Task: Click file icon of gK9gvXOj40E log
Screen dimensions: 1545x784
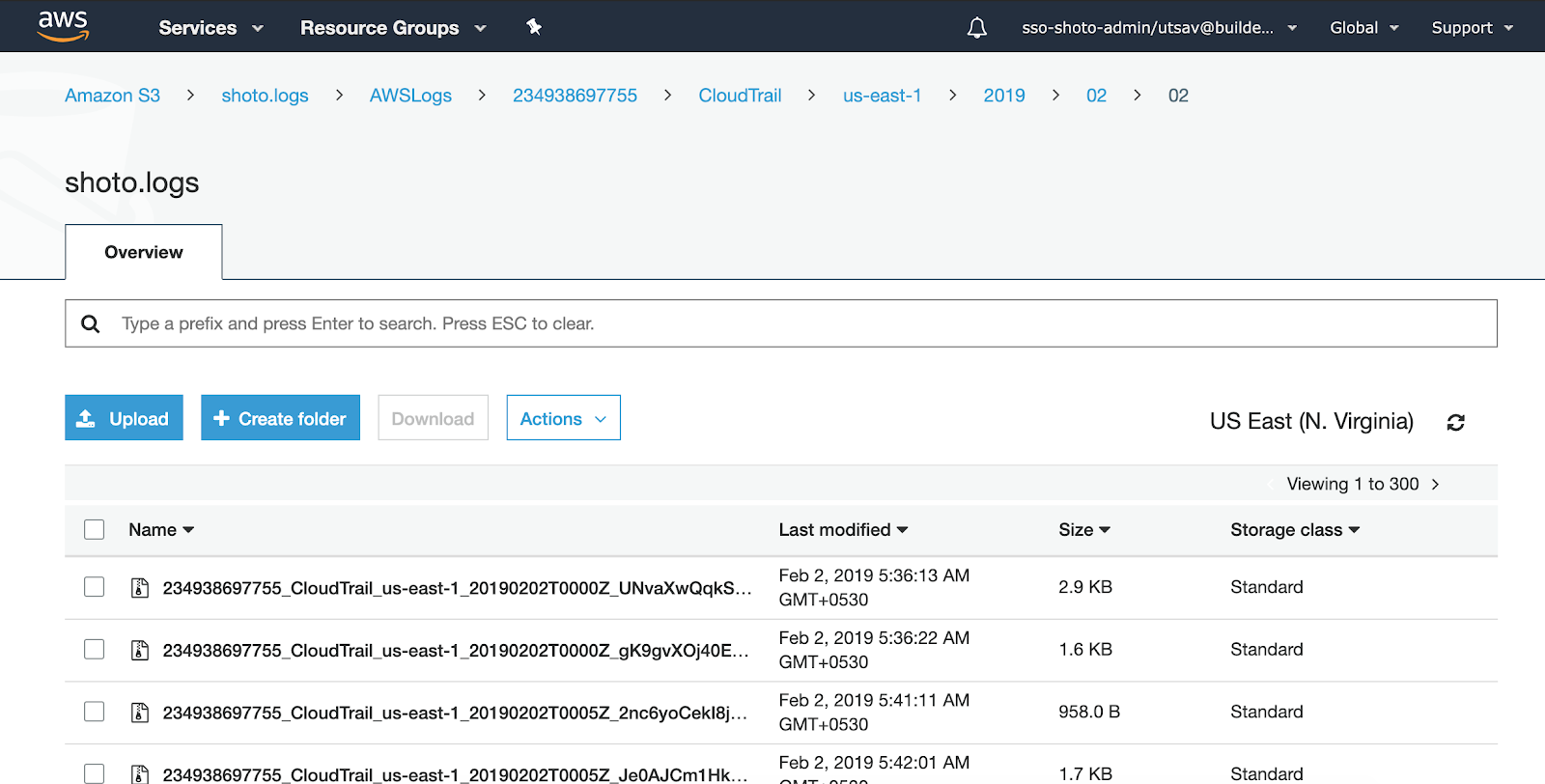Action: point(140,651)
